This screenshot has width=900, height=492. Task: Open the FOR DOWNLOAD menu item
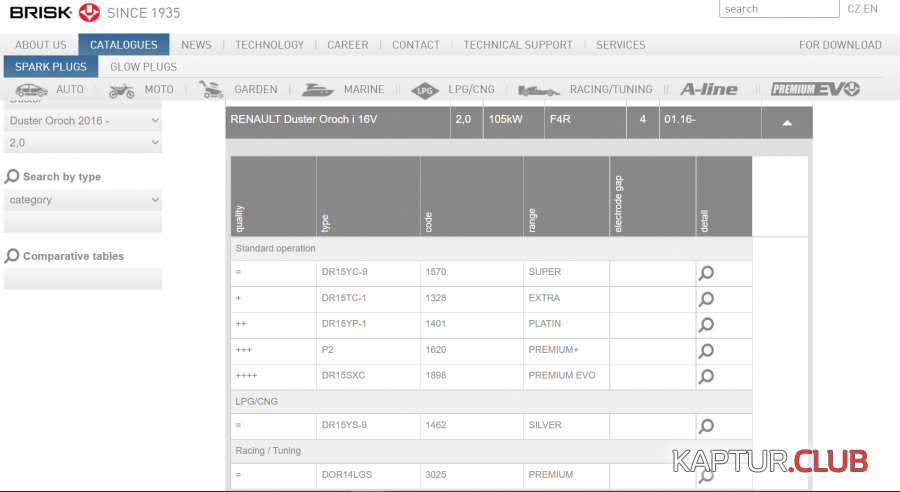(840, 45)
